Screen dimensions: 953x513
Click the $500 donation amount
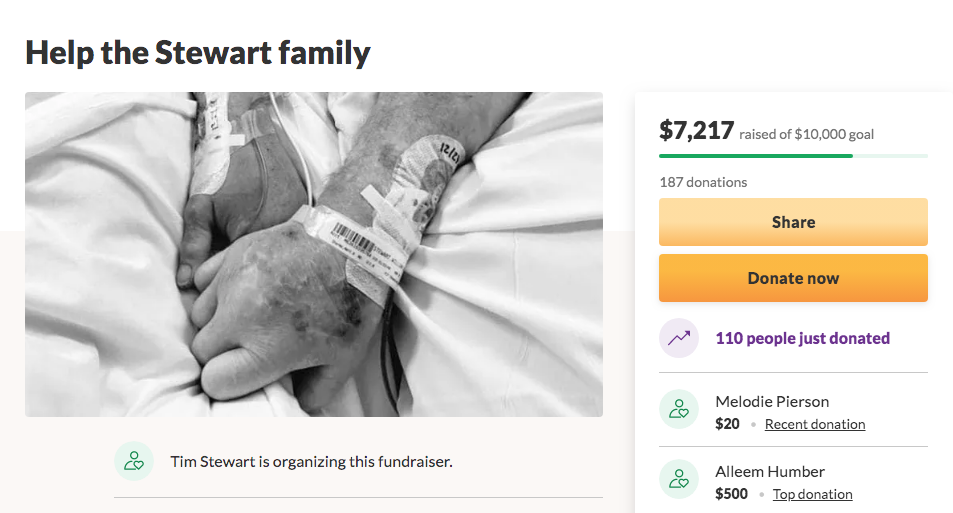(x=731, y=494)
